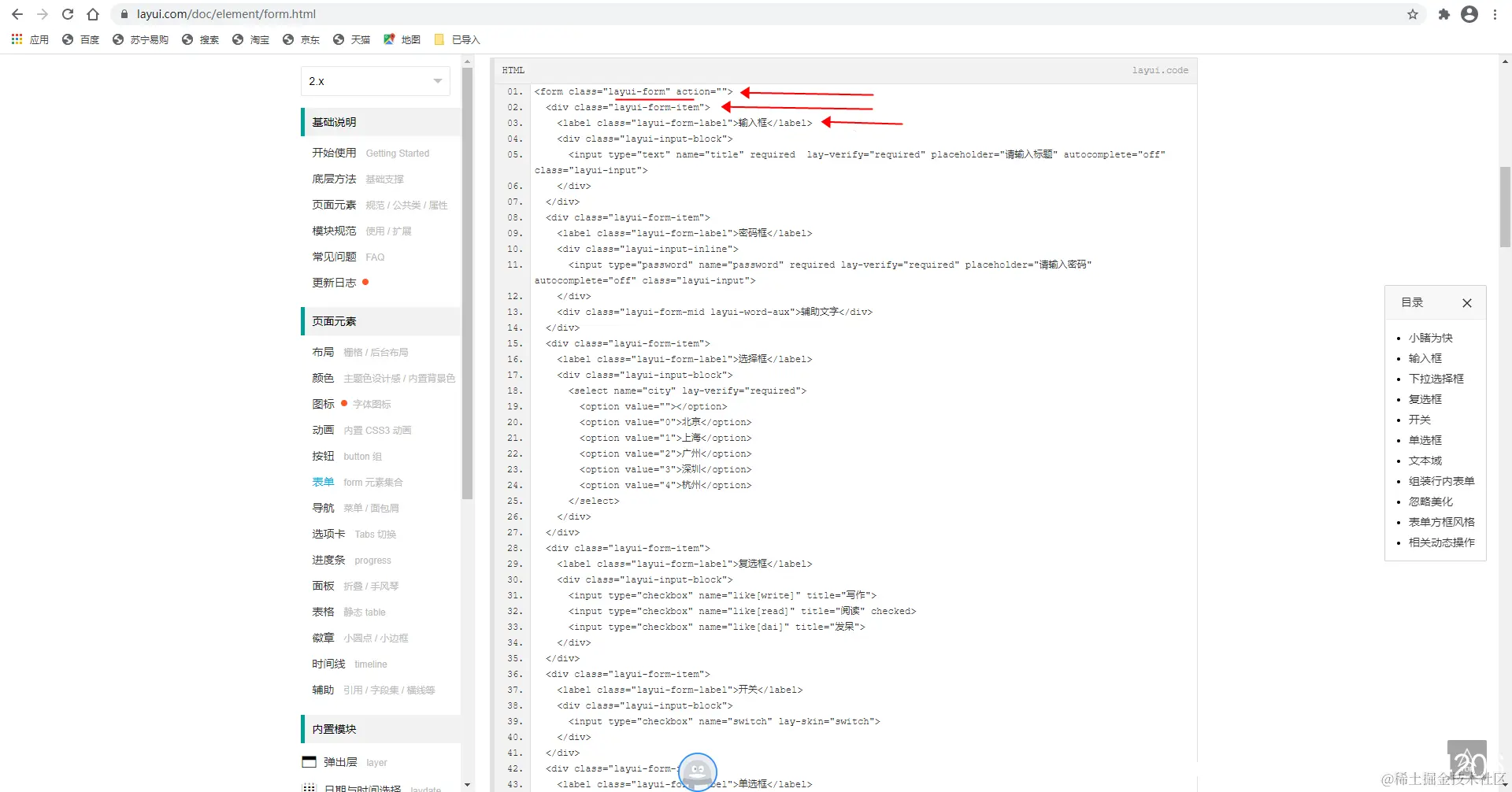Open the browser three-dot menu
Viewport: 1512px width, 792px height.
click(x=1495, y=14)
